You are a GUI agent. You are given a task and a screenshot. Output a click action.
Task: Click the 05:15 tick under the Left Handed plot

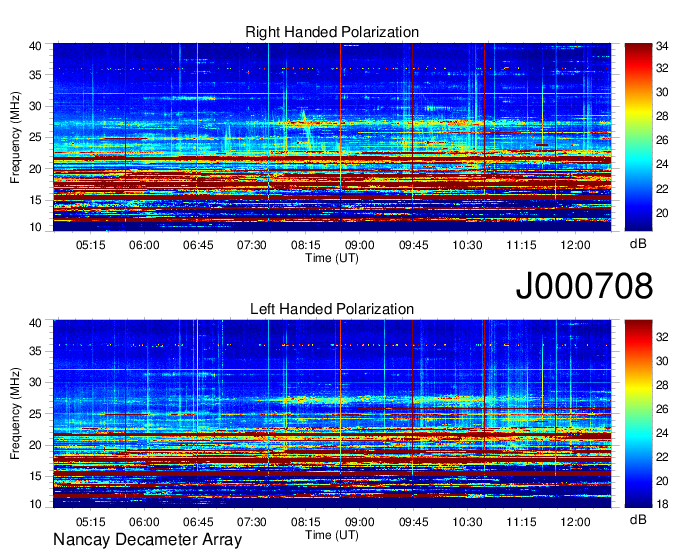coord(91,522)
